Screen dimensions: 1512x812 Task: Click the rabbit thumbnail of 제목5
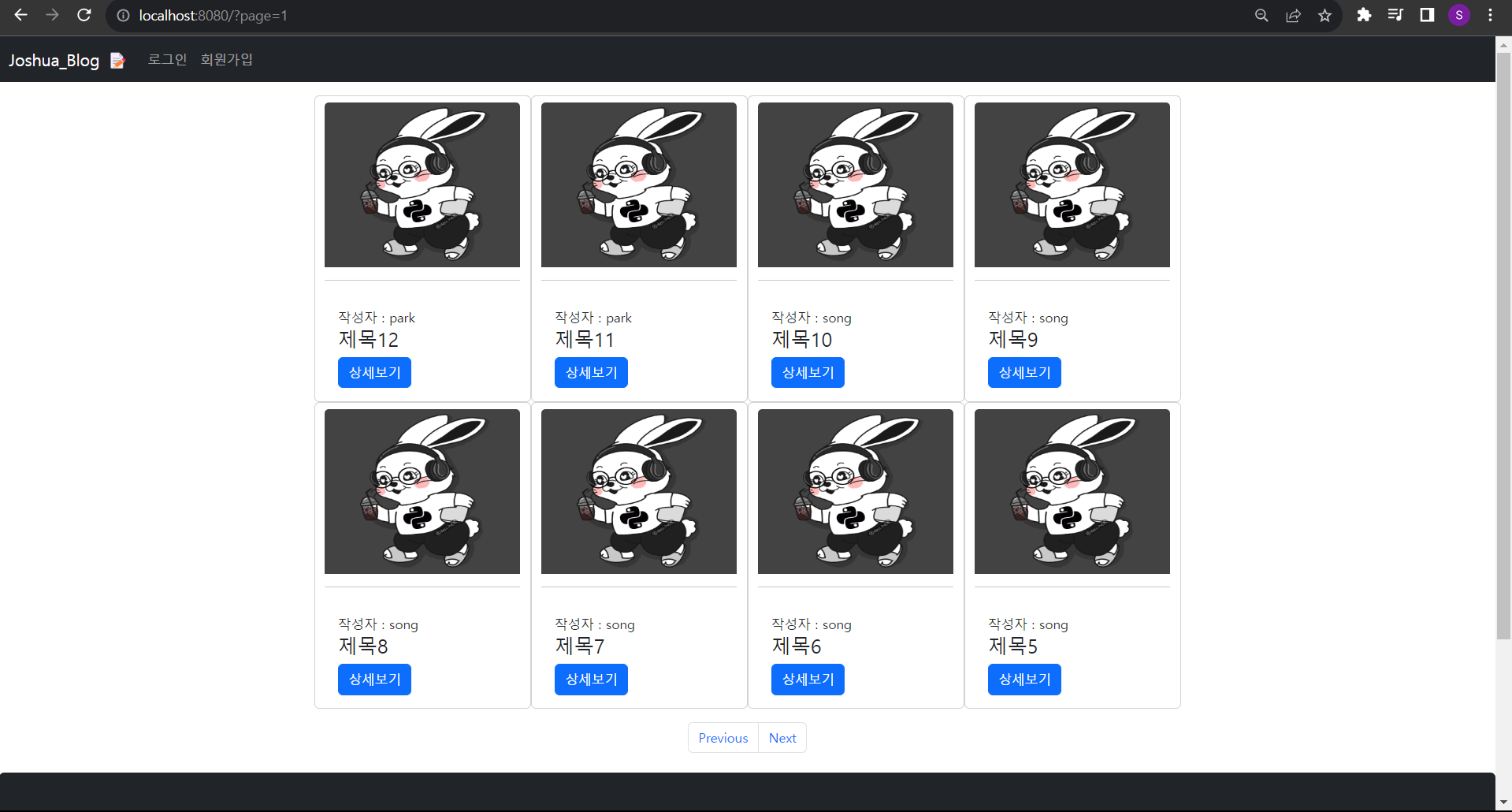coord(1072,491)
